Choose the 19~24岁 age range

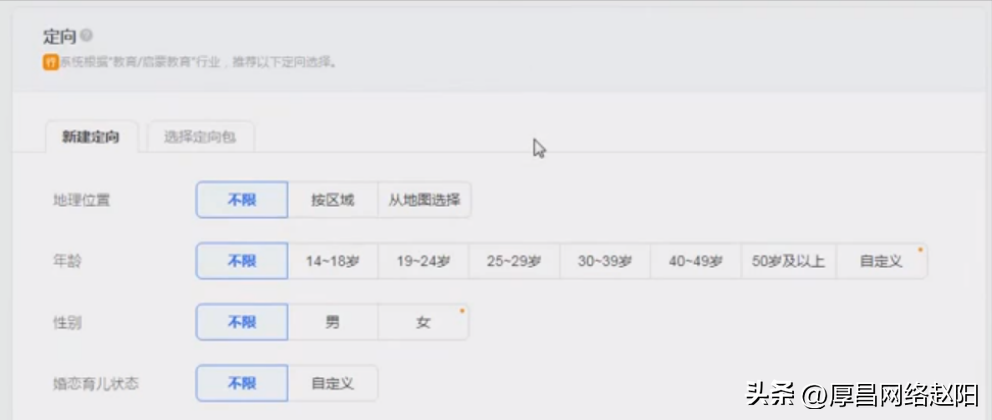coord(423,261)
